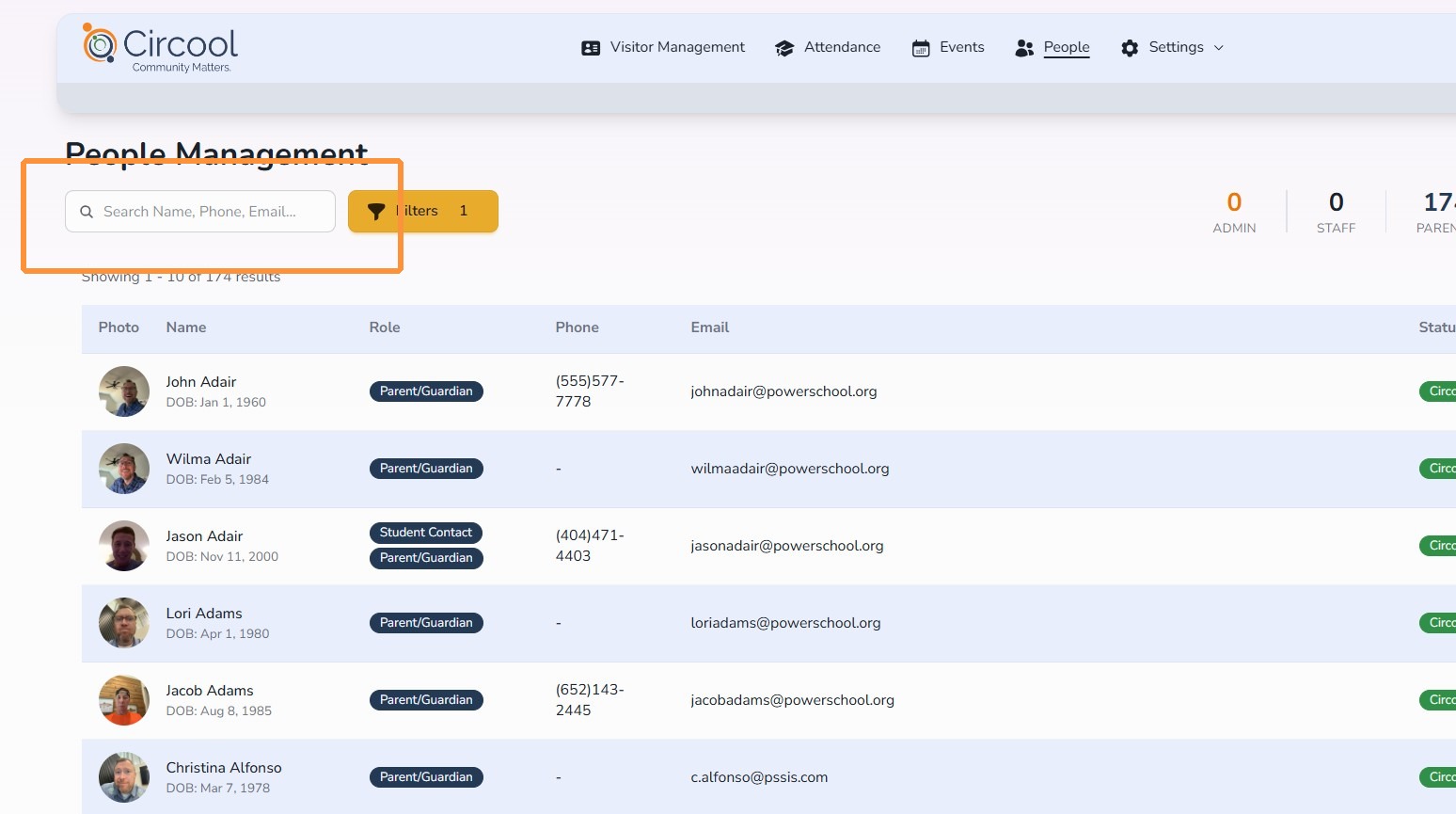Viewport: 1456px width, 814px height.
Task: Select the name Wilma Adair
Action: coord(209,459)
